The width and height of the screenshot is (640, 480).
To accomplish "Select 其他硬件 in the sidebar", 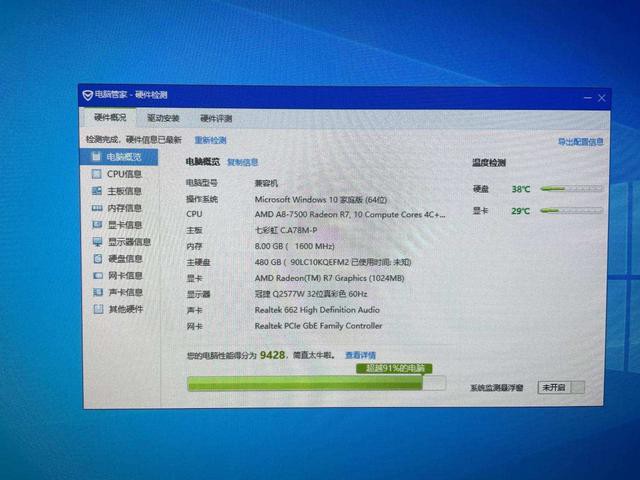I will pos(126,309).
